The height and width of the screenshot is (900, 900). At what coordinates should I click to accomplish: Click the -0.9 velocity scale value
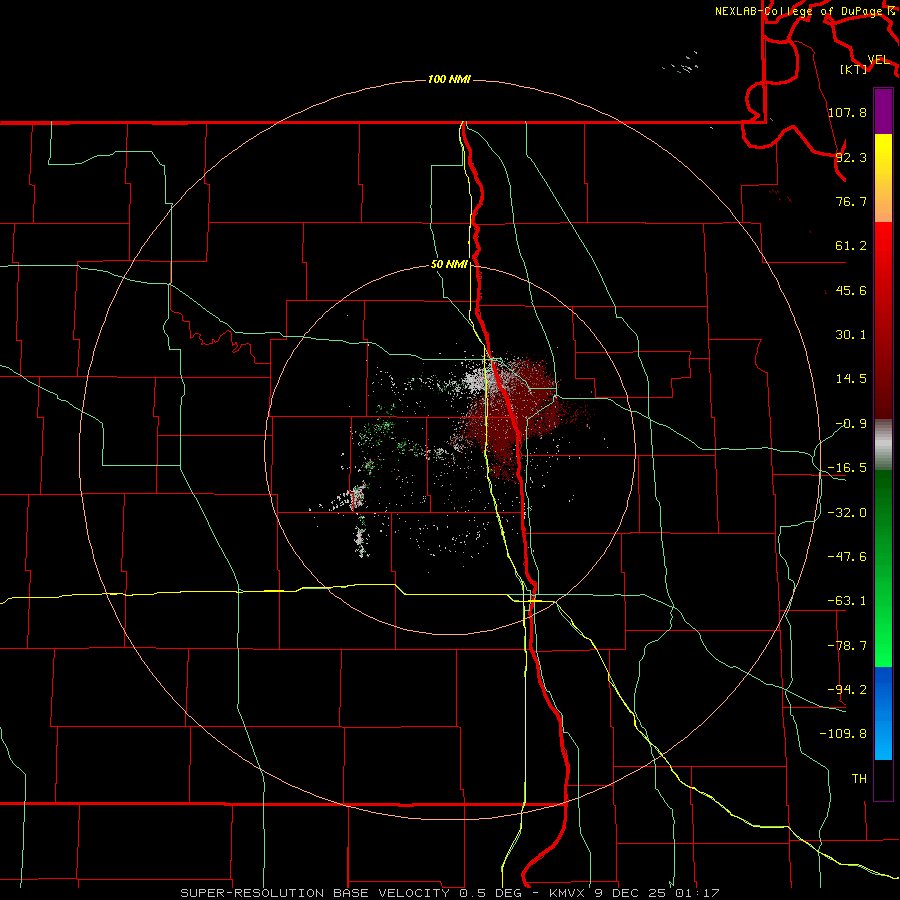click(851, 424)
